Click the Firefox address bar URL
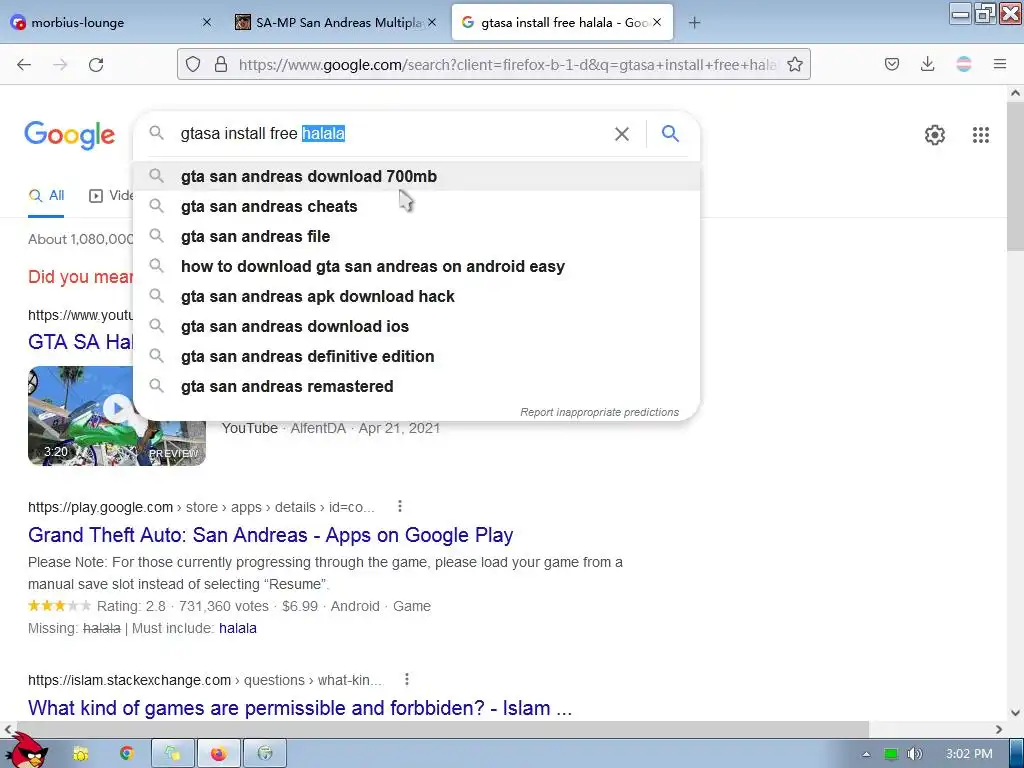This screenshot has height=768, width=1024. [508, 65]
